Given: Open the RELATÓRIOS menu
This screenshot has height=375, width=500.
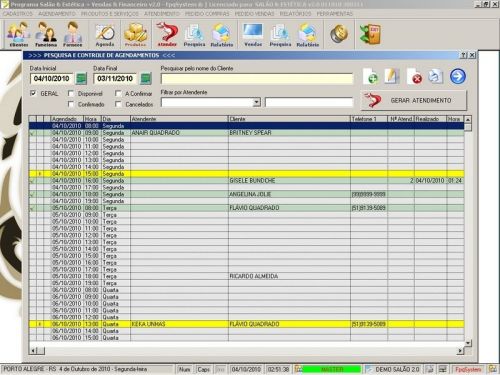Looking at the screenshot, I should click(295, 14).
